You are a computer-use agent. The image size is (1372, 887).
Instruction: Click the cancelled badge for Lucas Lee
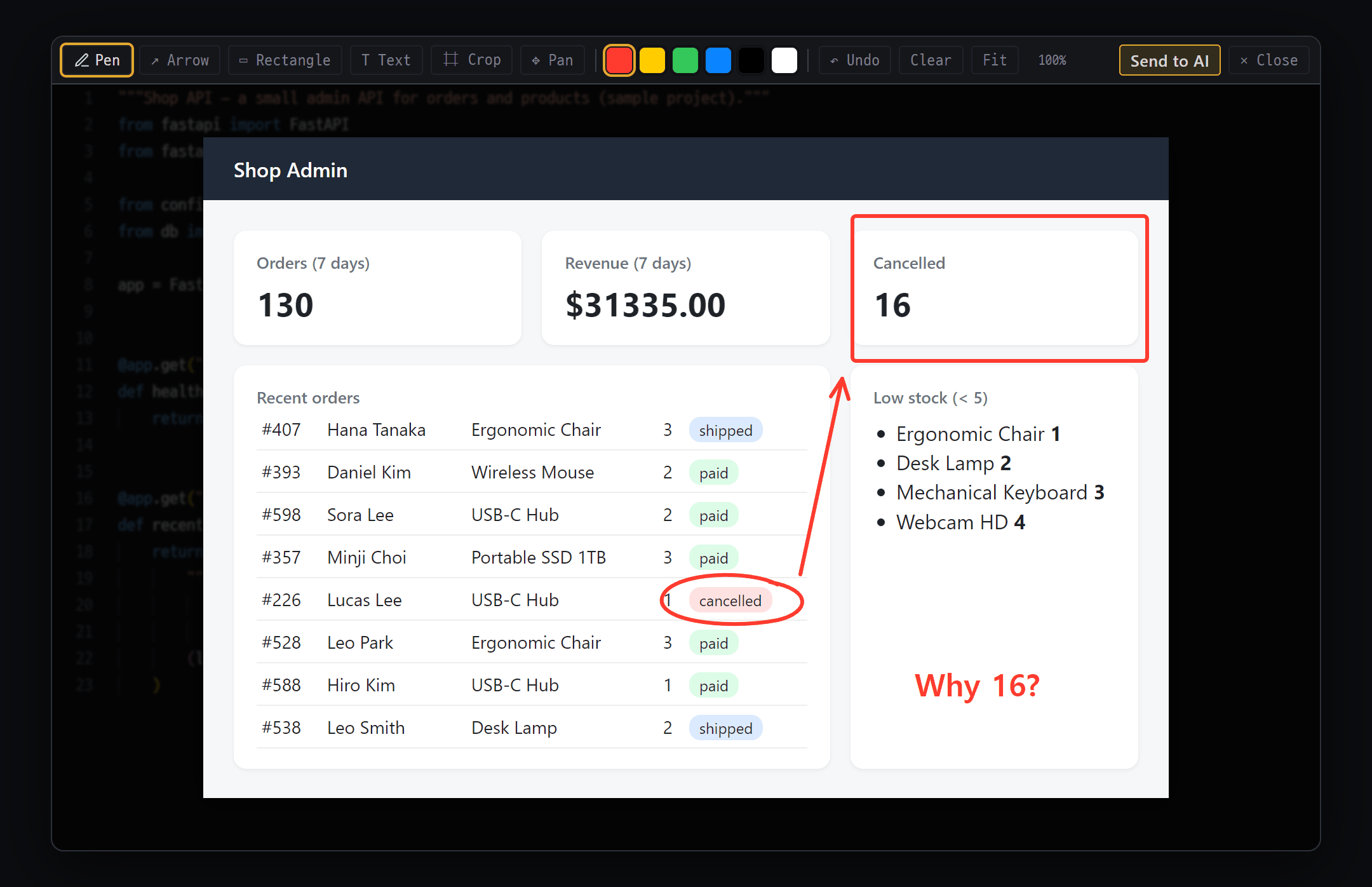[x=730, y=600]
